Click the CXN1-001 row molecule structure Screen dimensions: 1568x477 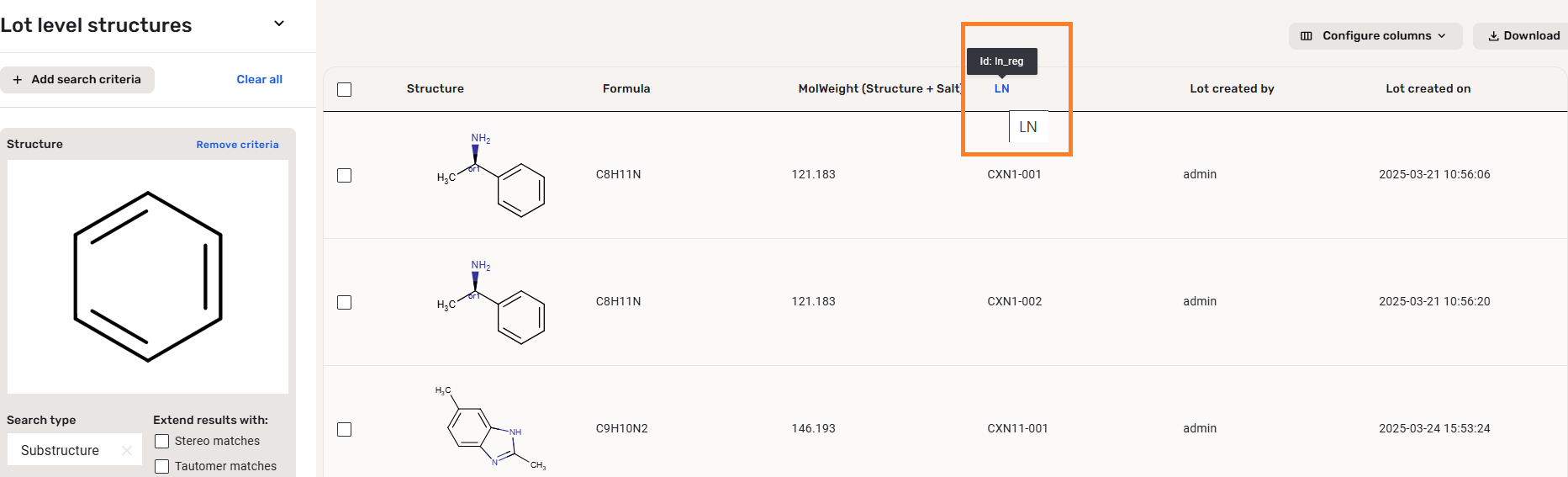click(492, 175)
